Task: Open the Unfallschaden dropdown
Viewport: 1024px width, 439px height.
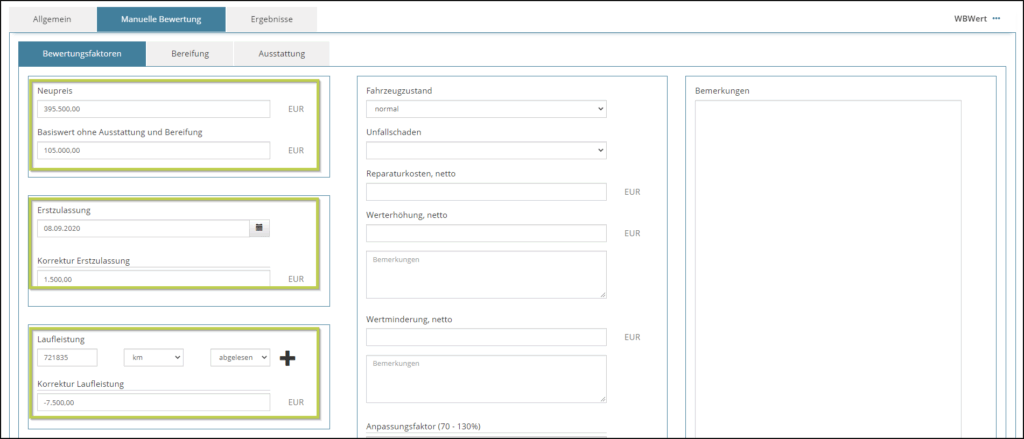Action: point(486,150)
